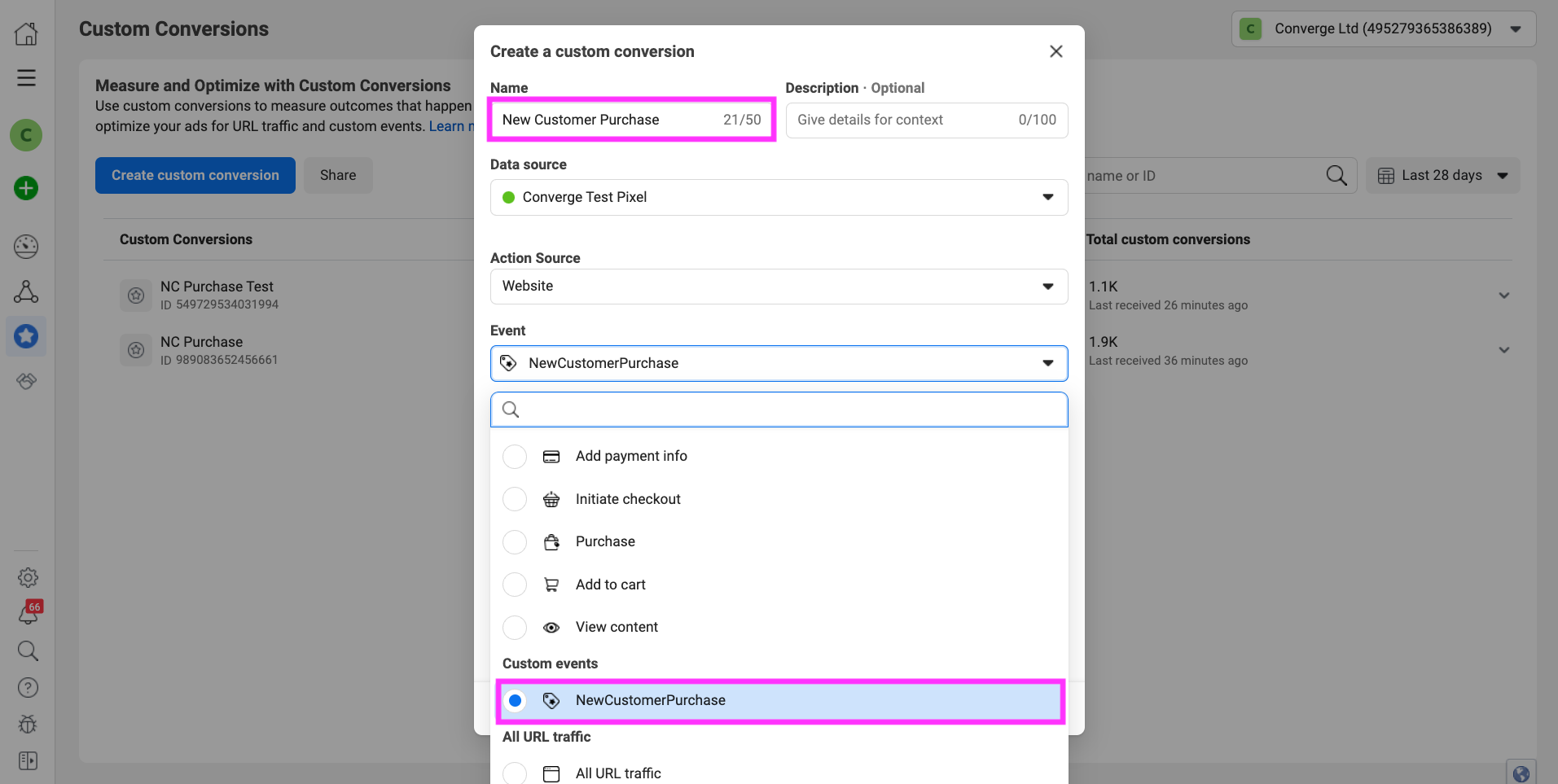Close the Create a custom conversion dialog
The width and height of the screenshot is (1558, 784).
pos(1056,51)
